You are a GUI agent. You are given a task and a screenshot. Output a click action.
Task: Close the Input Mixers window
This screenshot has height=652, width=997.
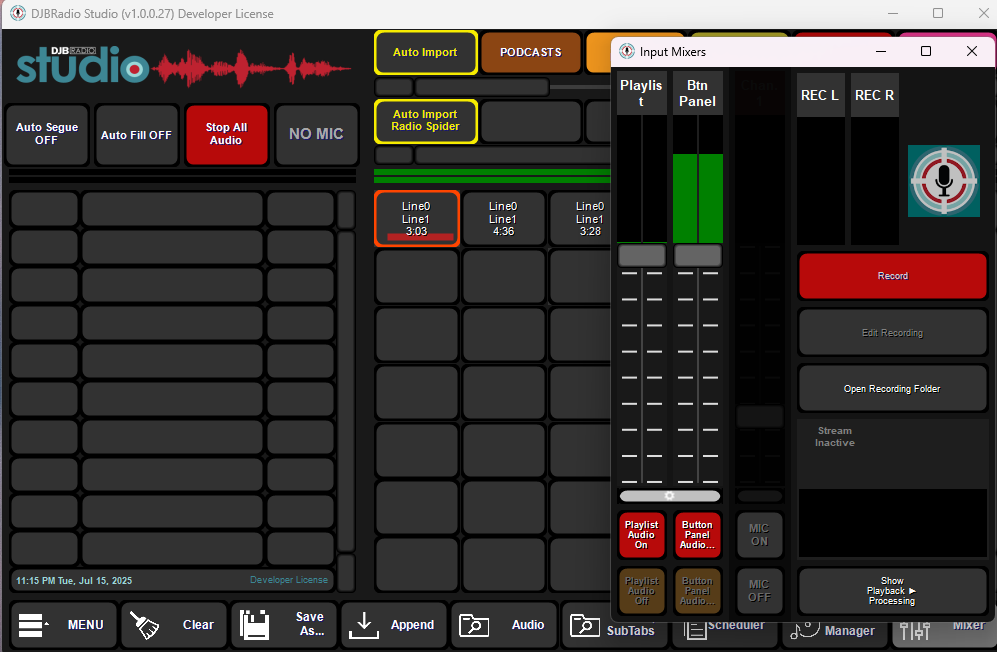972,52
